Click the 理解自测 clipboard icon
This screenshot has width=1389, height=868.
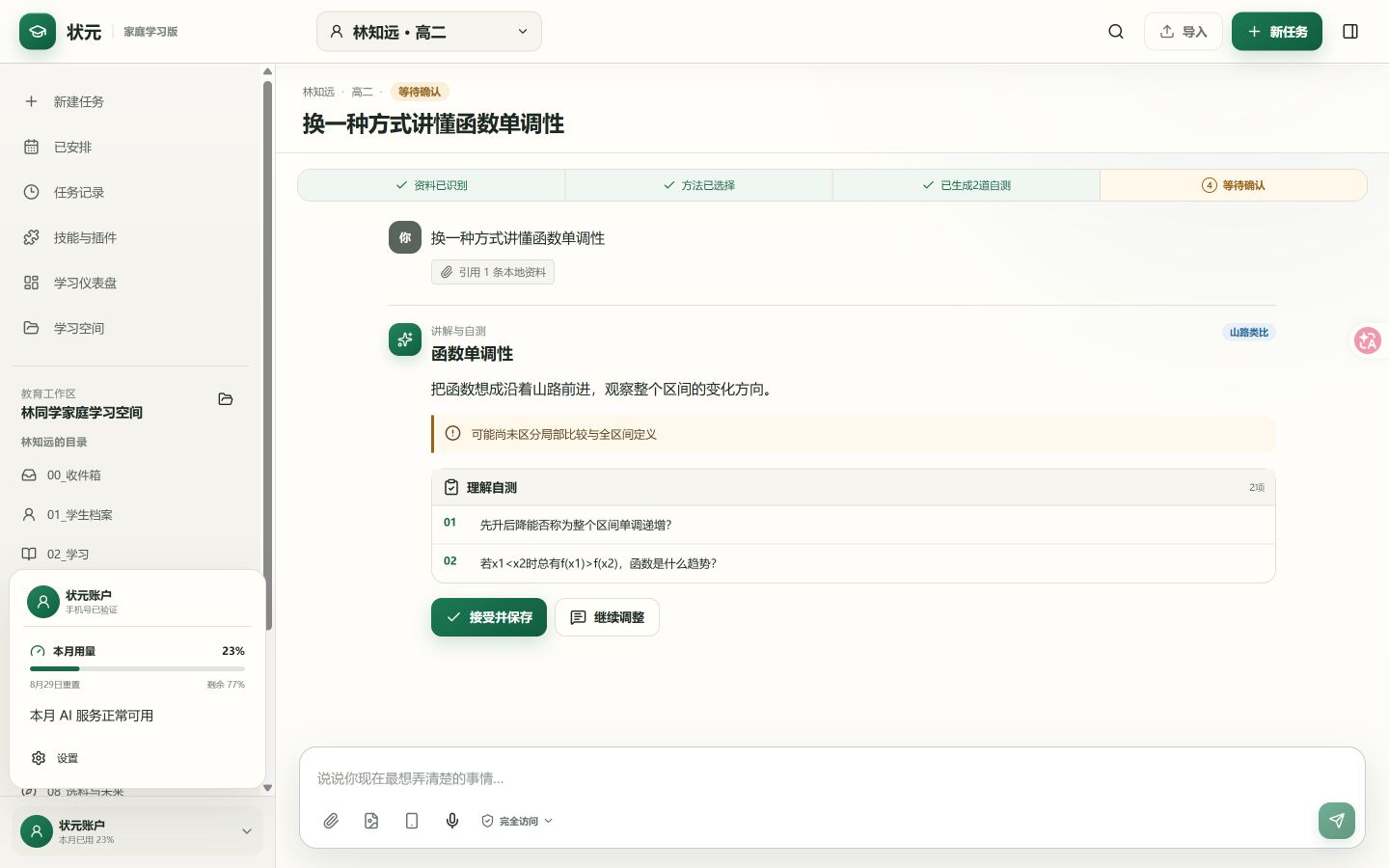[x=451, y=487]
